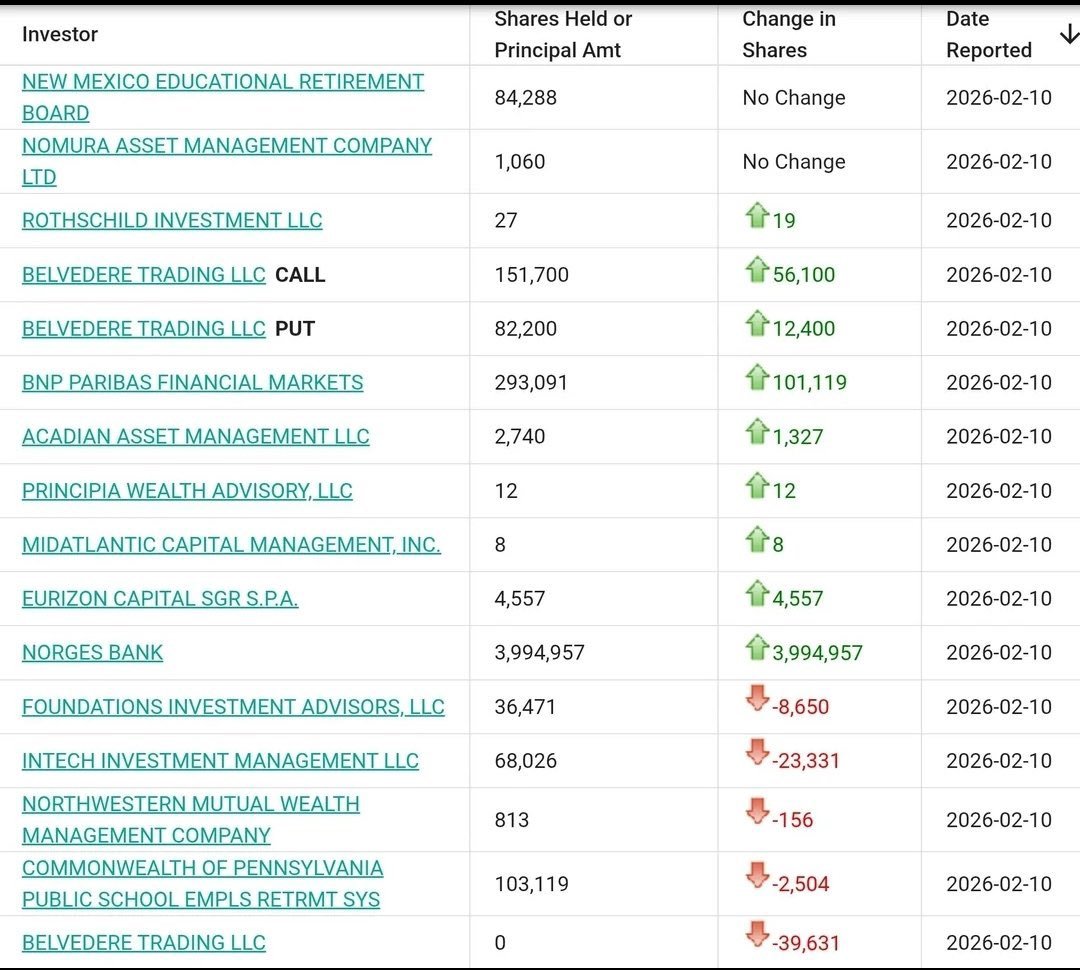The image size is (1080, 970).
Task: Click green up arrow in Eurizon row
Action: point(757,593)
